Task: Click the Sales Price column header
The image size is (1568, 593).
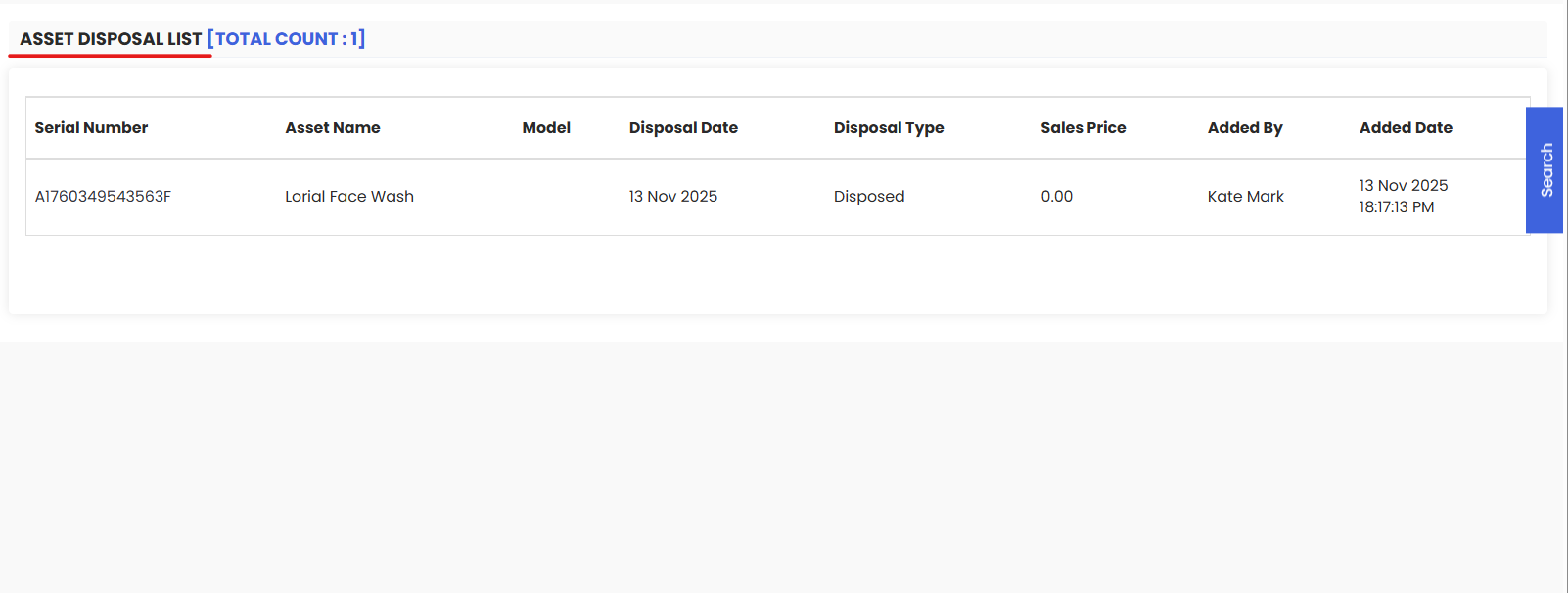Action: (x=1084, y=128)
